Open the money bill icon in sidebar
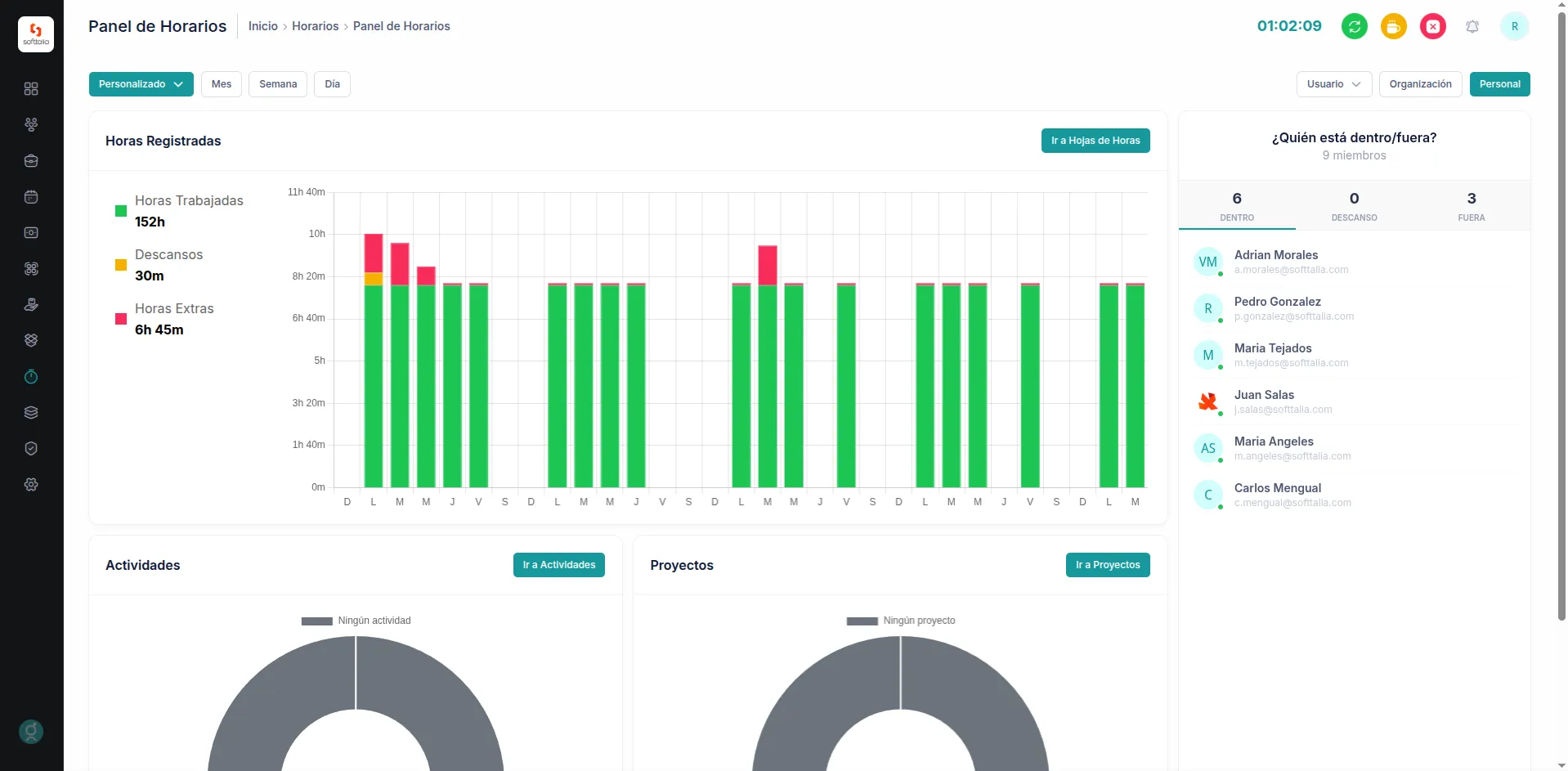This screenshot has width=1568, height=771. point(31,232)
